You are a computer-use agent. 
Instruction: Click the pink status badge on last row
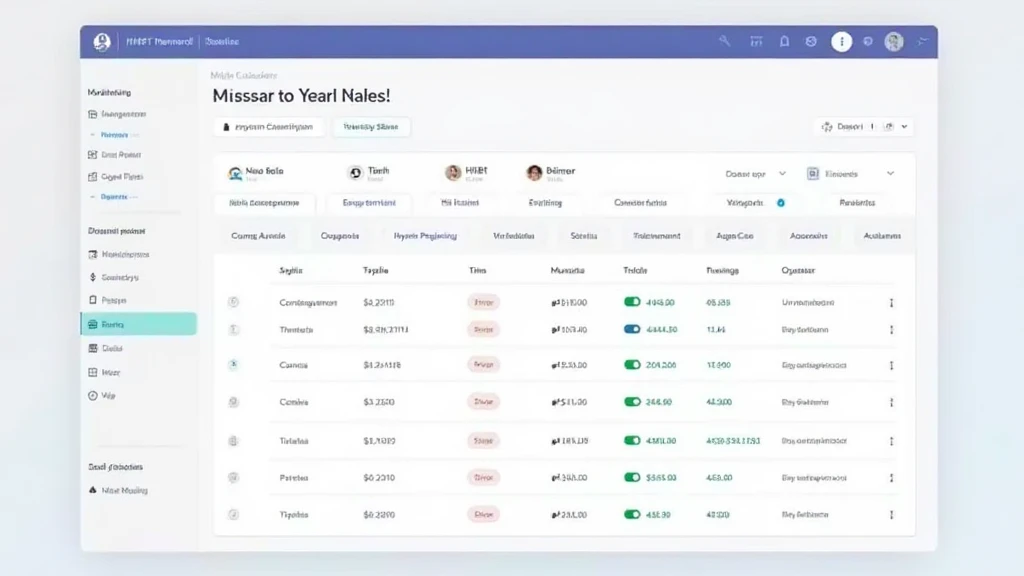[483, 515]
